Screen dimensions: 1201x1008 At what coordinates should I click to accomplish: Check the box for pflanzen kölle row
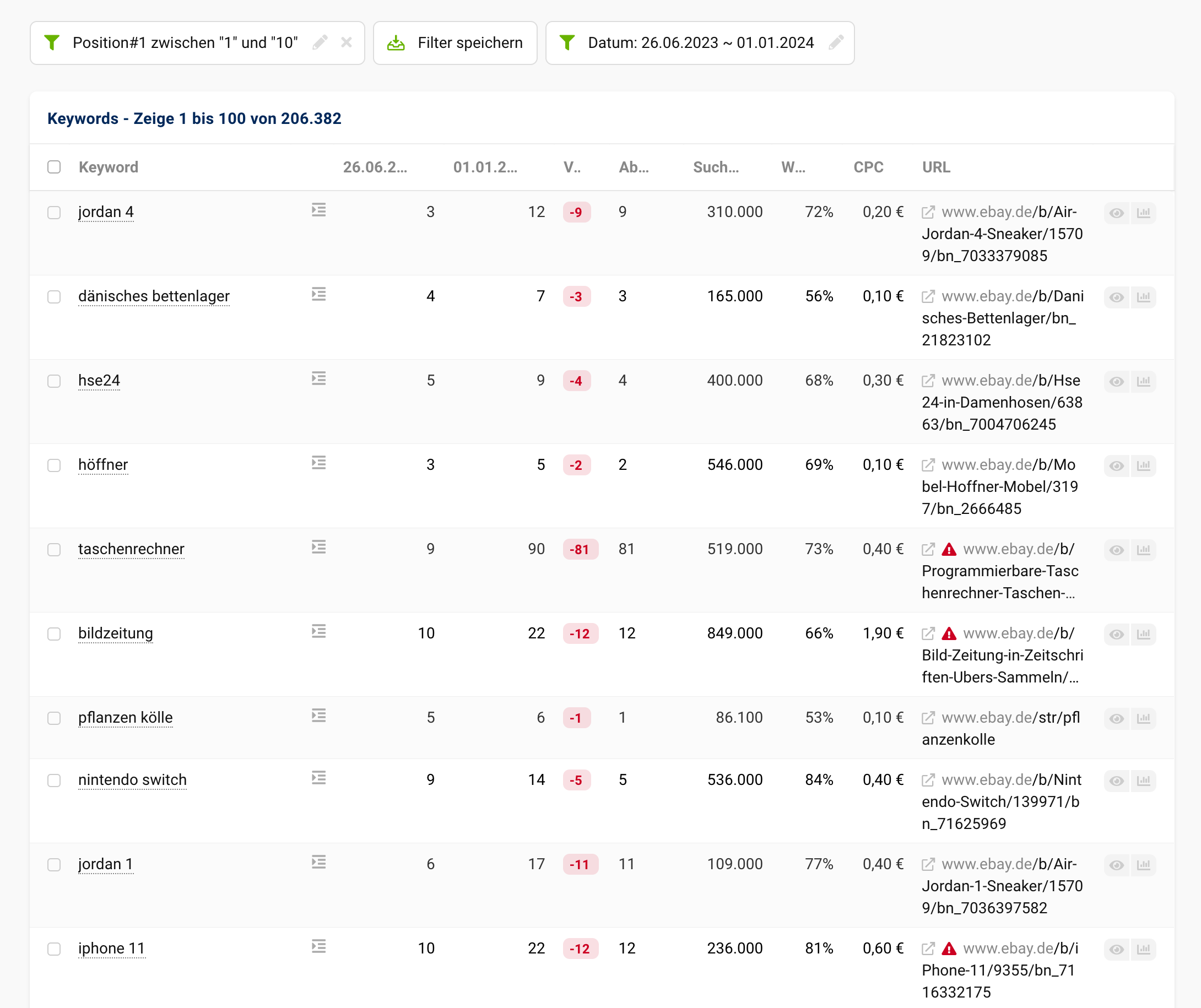click(x=54, y=718)
